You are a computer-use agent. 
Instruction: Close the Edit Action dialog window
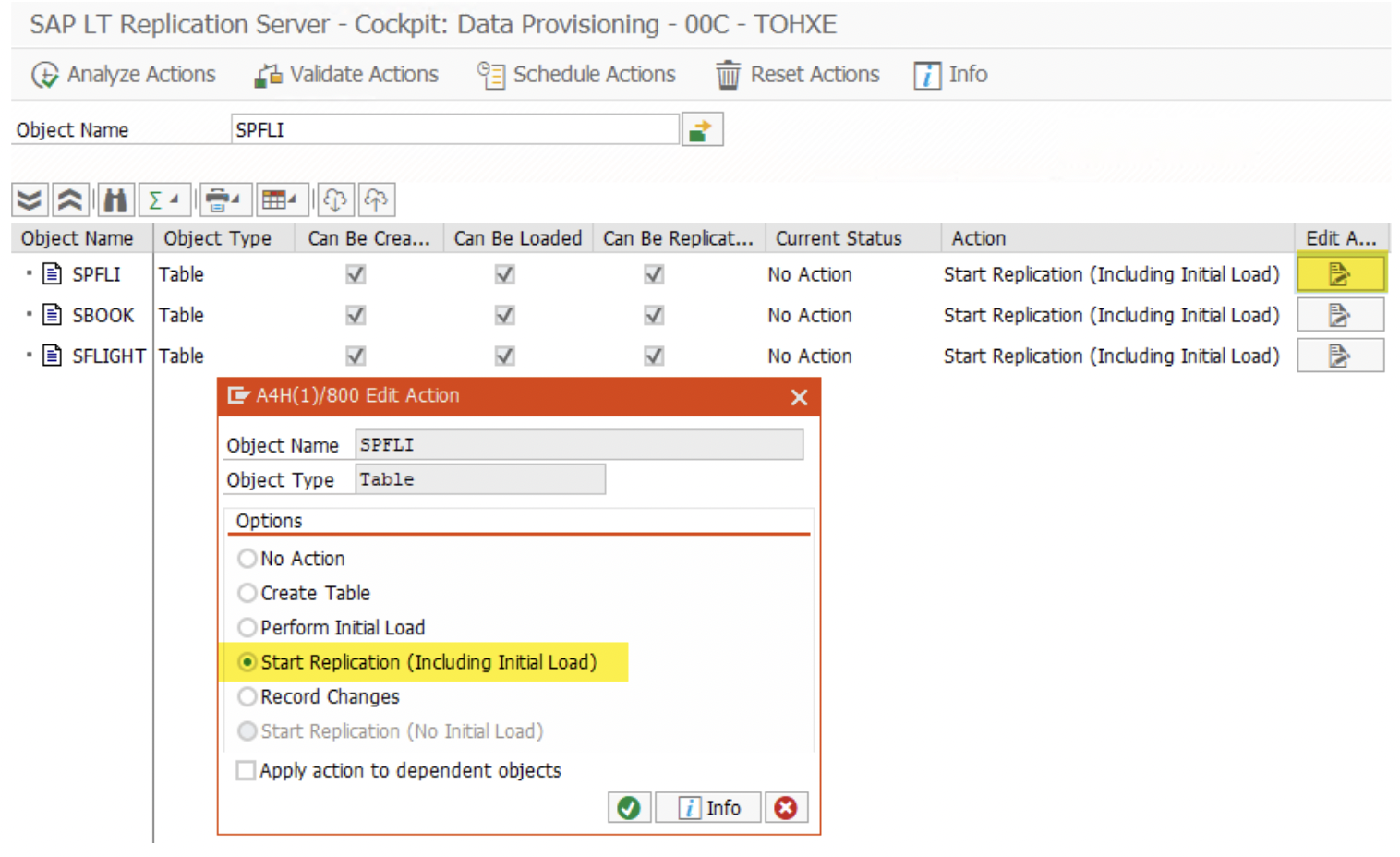coord(799,397)
